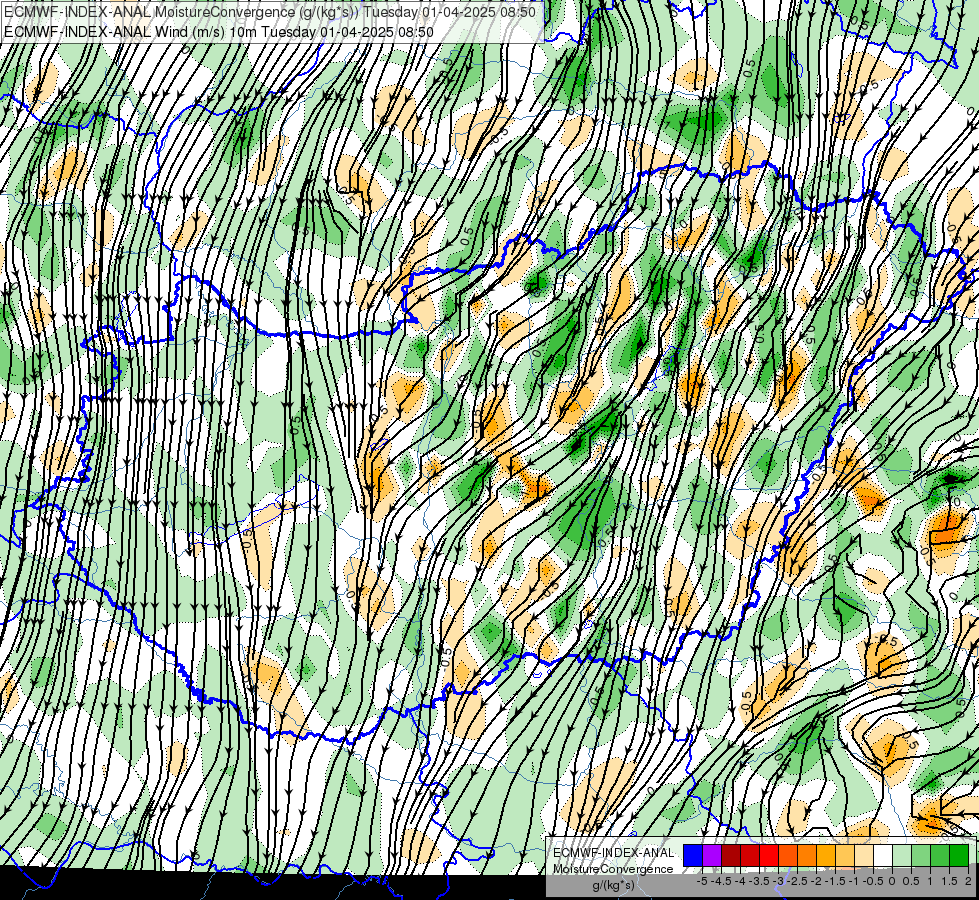Pick the legend swatch between -3.5 and -3
The height and width of the screenshot is (900, 979).
750,856
